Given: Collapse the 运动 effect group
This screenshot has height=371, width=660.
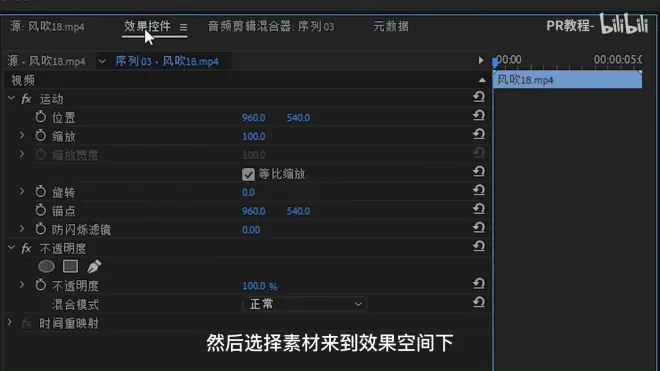Looking at the screenshot, I should click(x=11, y=99).
